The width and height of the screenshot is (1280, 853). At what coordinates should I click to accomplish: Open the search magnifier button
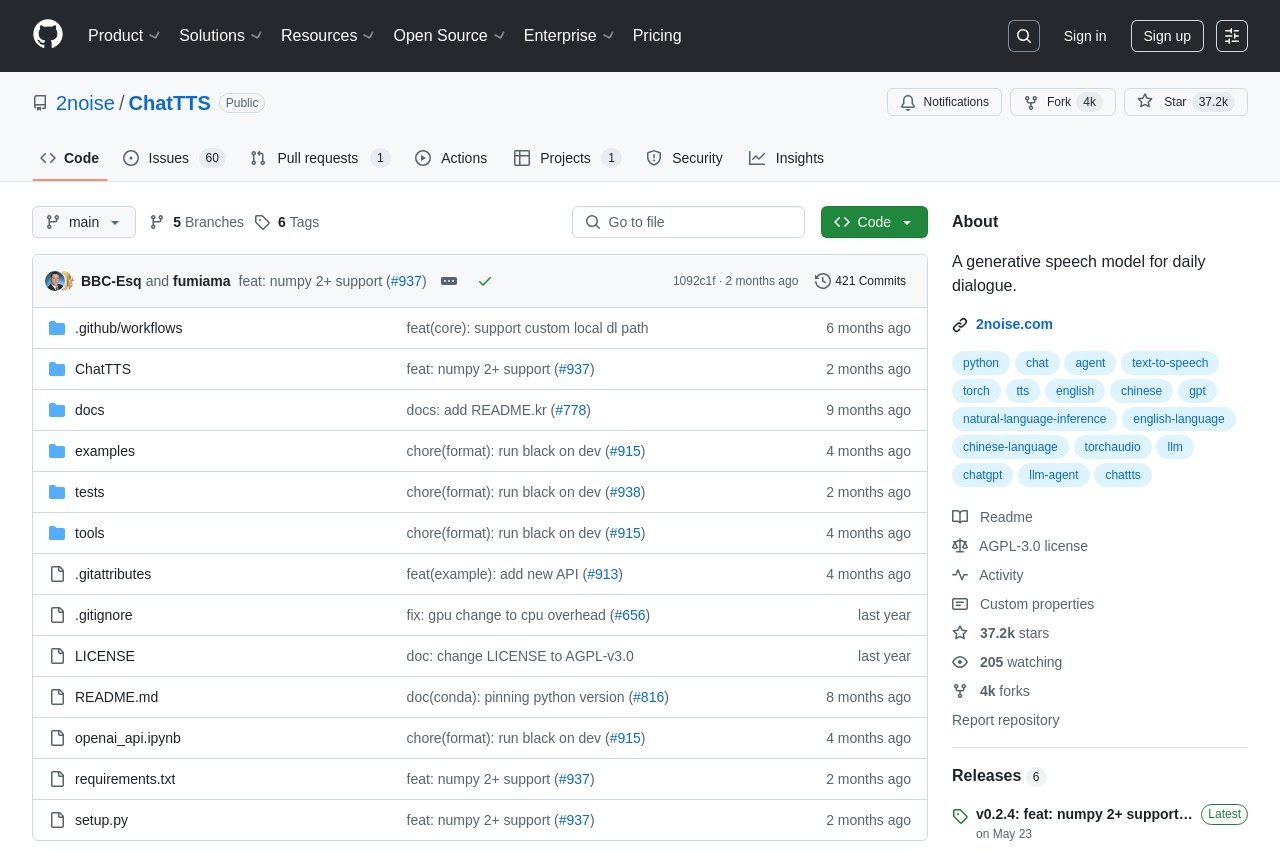tap(1024, 36)
